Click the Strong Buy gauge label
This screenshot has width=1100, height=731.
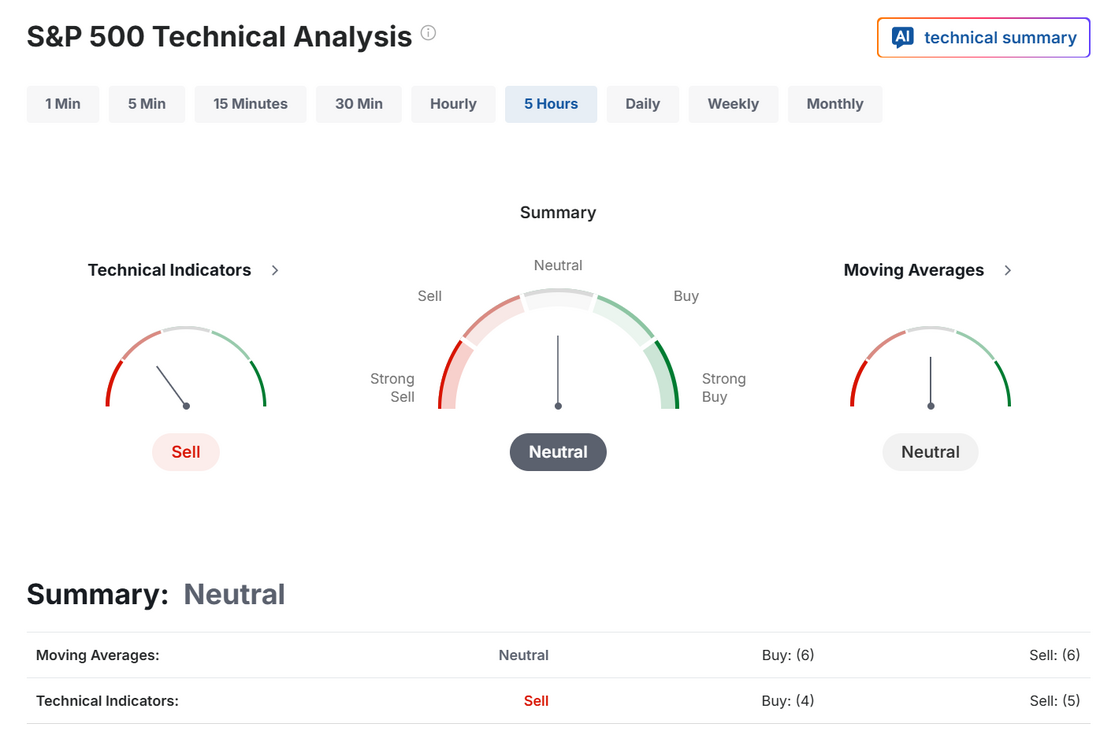(x=724, y=388)
